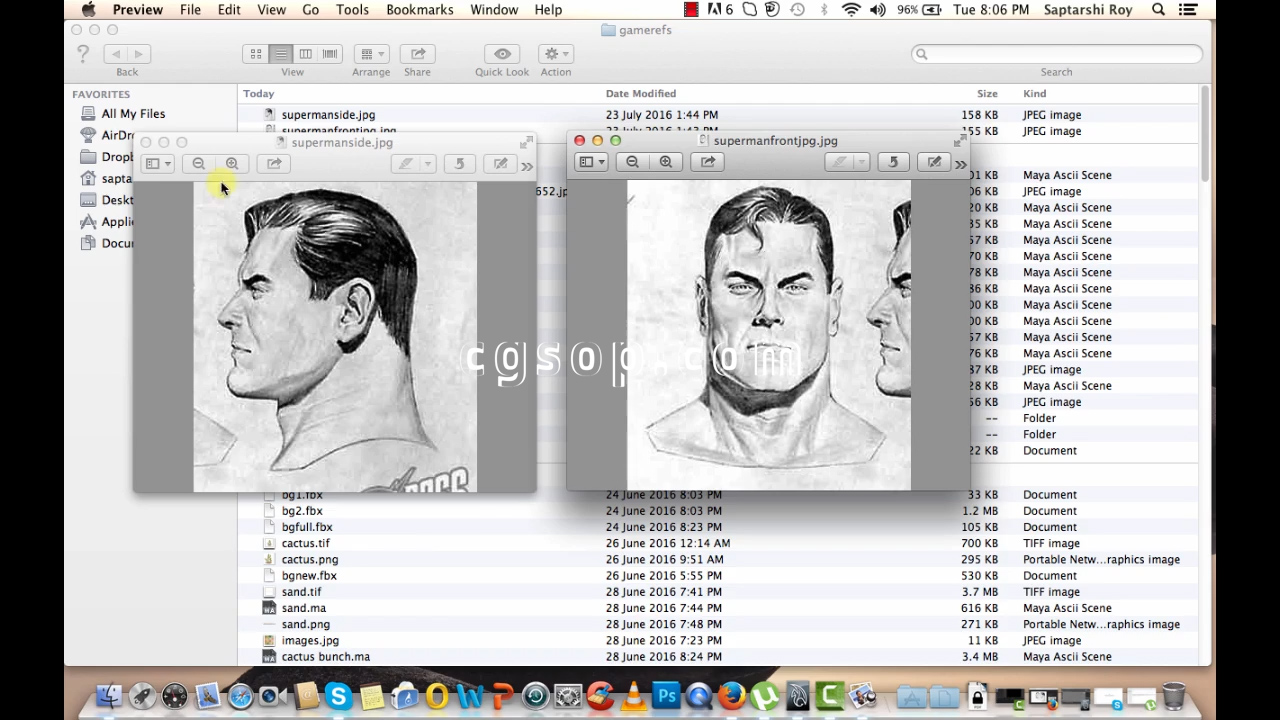Open Skype from the Dock
1280x720 pixels.
(x=338, y=695)
